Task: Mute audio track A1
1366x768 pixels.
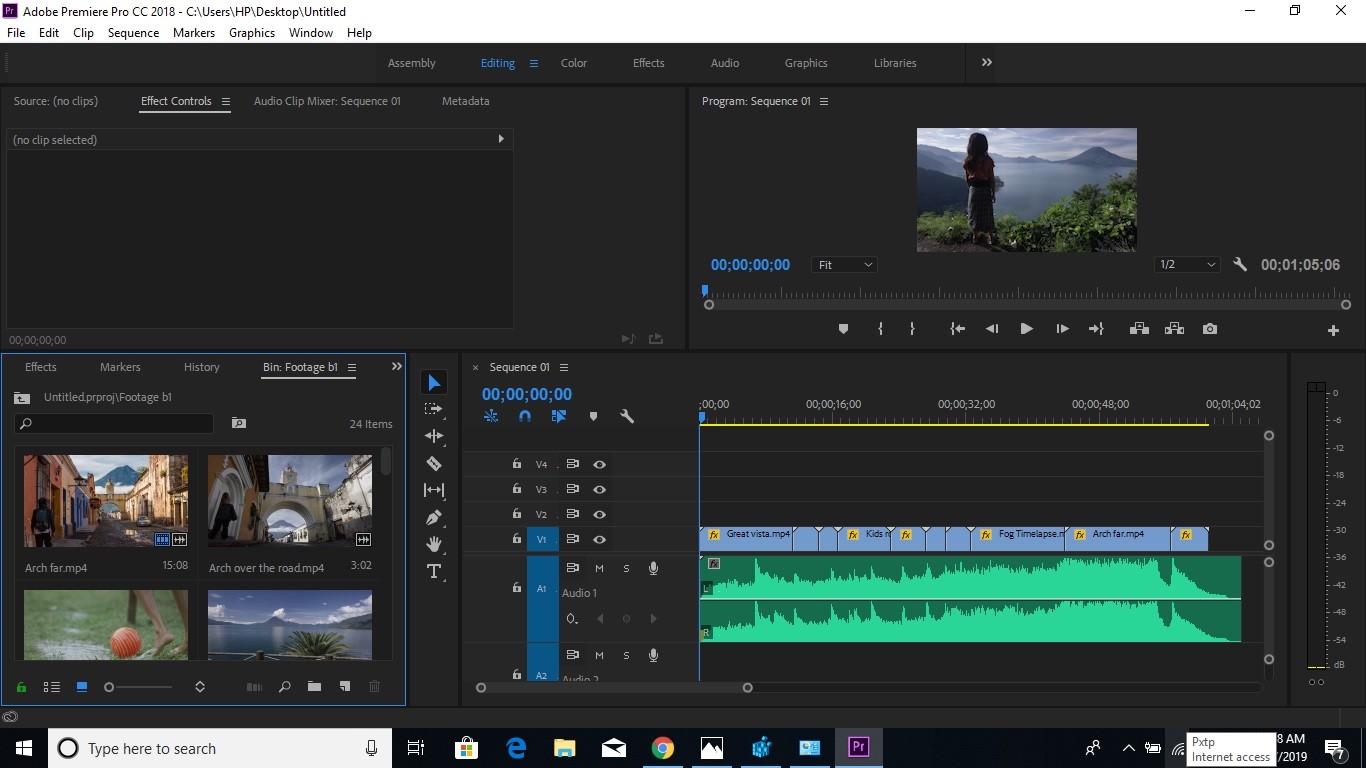Action: click(x=599, y=568)
